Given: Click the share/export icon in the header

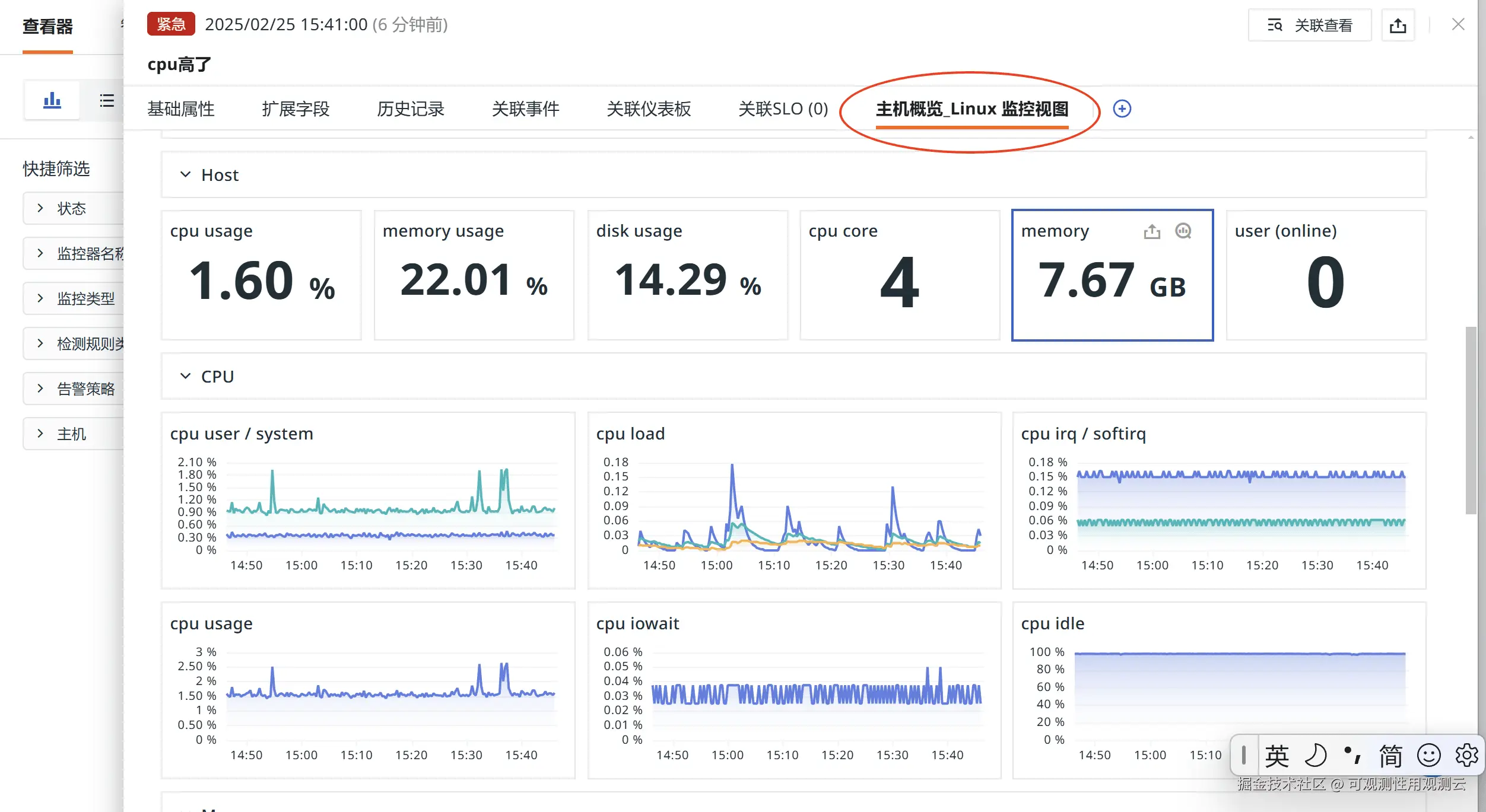Looking at the screenshot, I should coord(1398,26).
